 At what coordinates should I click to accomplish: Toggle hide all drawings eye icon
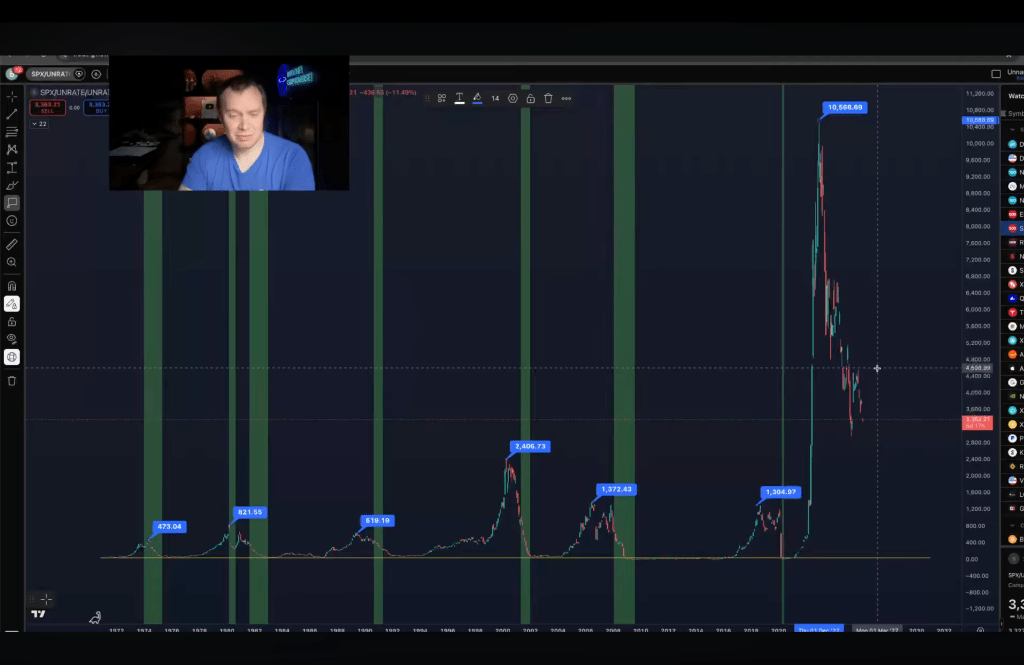click(12, 339)
